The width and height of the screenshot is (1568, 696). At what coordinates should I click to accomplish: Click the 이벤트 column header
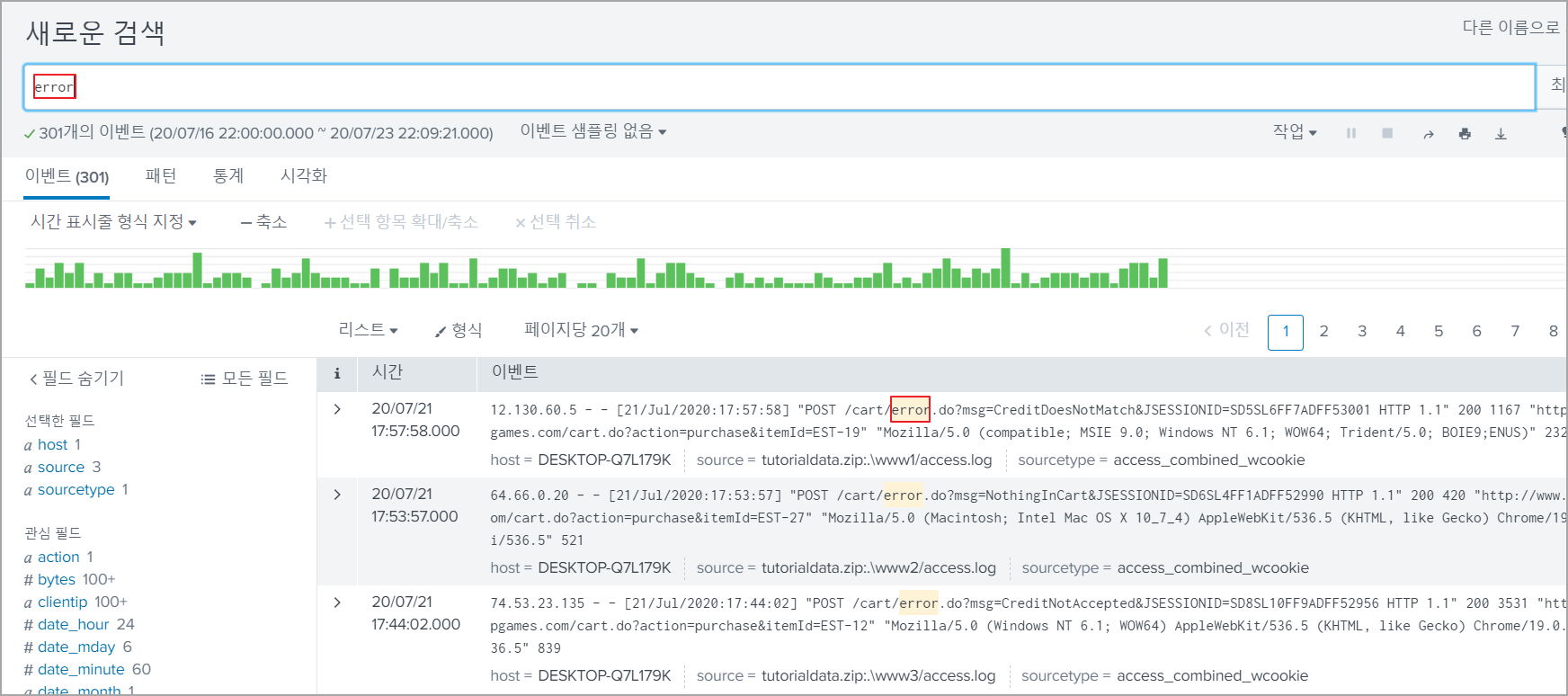(514, 372)
